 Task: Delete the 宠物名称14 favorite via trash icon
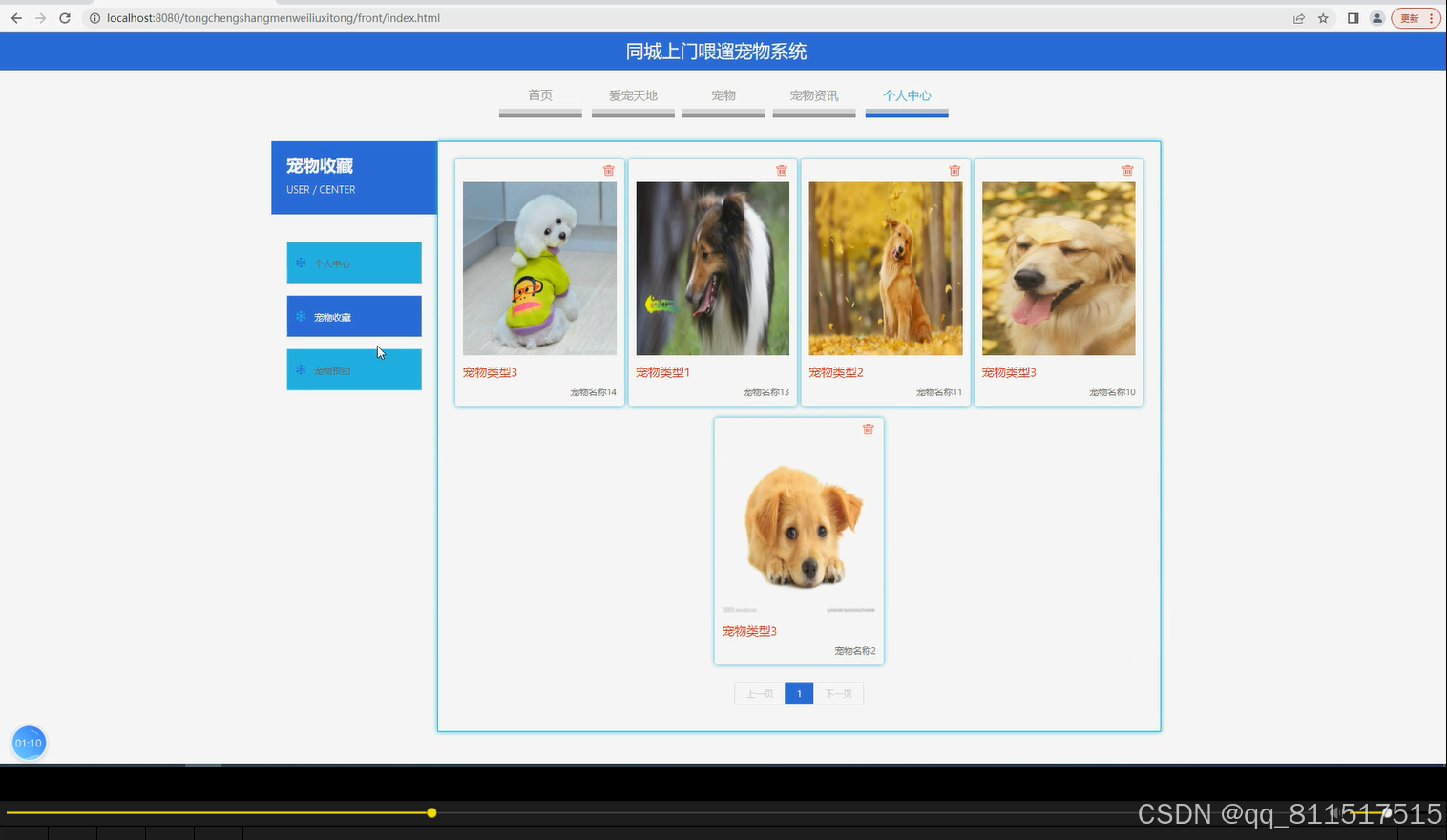point(609,171)
